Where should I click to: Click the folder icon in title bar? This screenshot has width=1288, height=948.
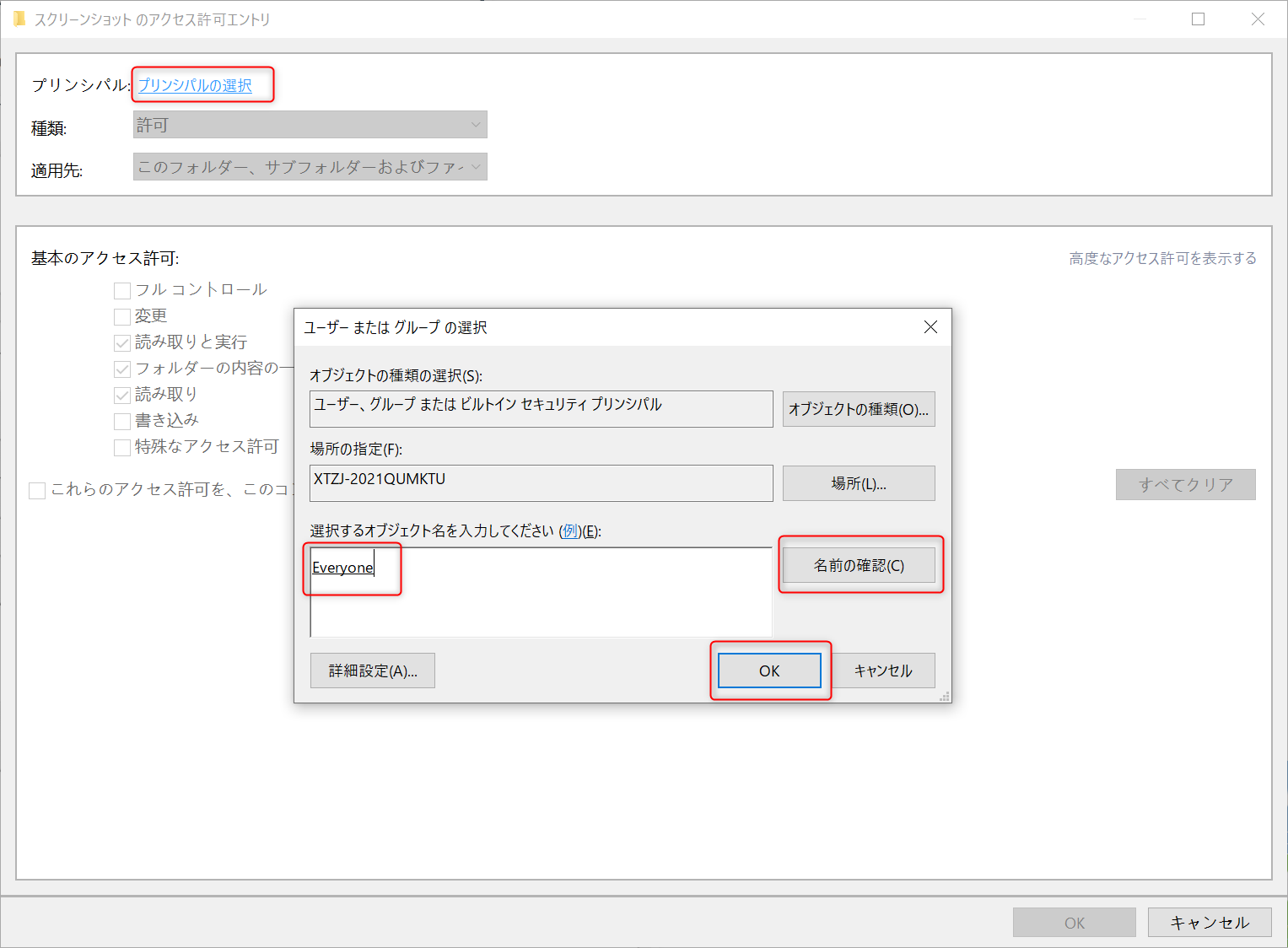pos(19,19)
